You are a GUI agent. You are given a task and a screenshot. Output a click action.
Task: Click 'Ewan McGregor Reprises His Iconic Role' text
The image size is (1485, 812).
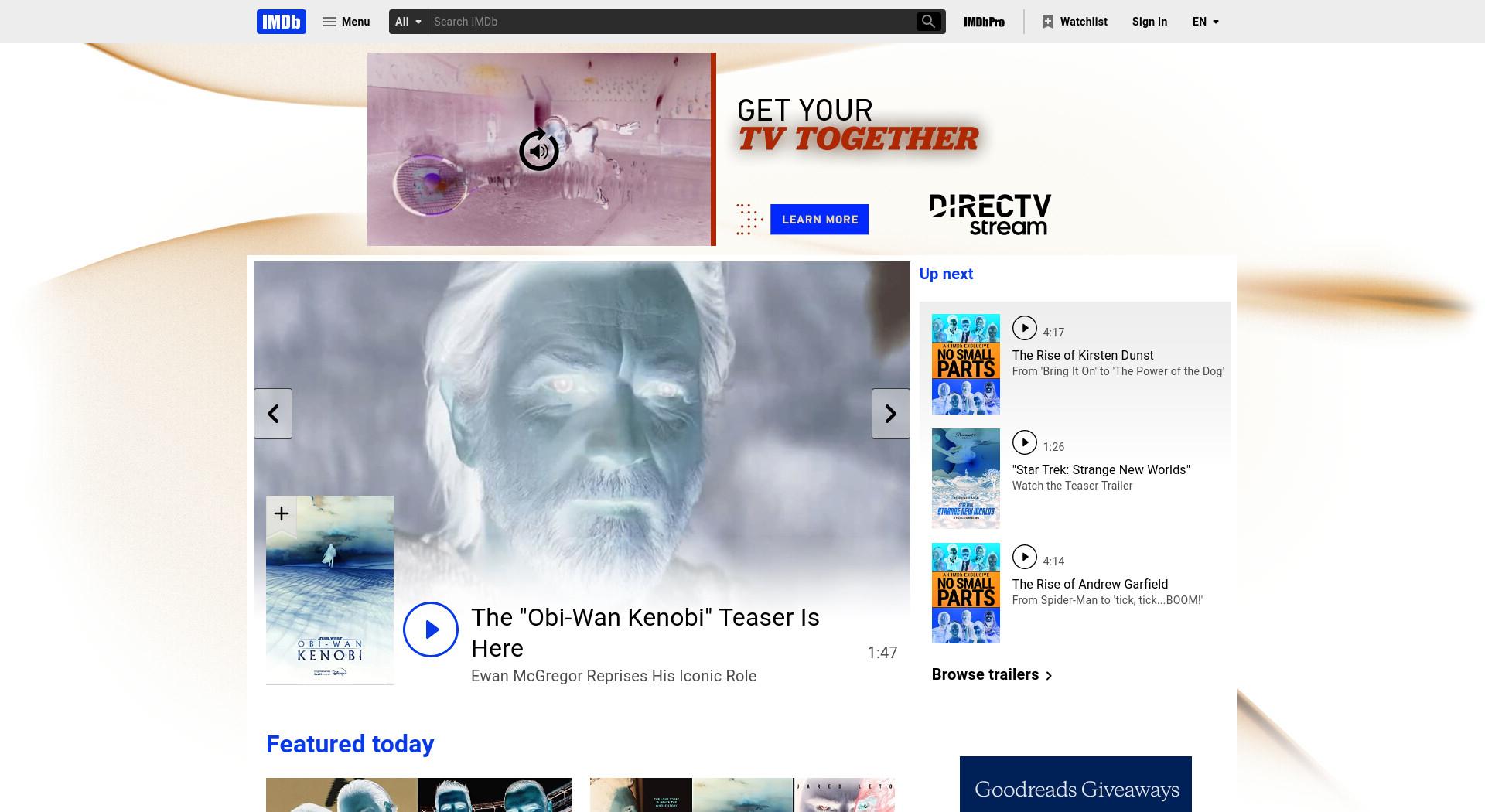pyautogui.click(x=613, y=676)
